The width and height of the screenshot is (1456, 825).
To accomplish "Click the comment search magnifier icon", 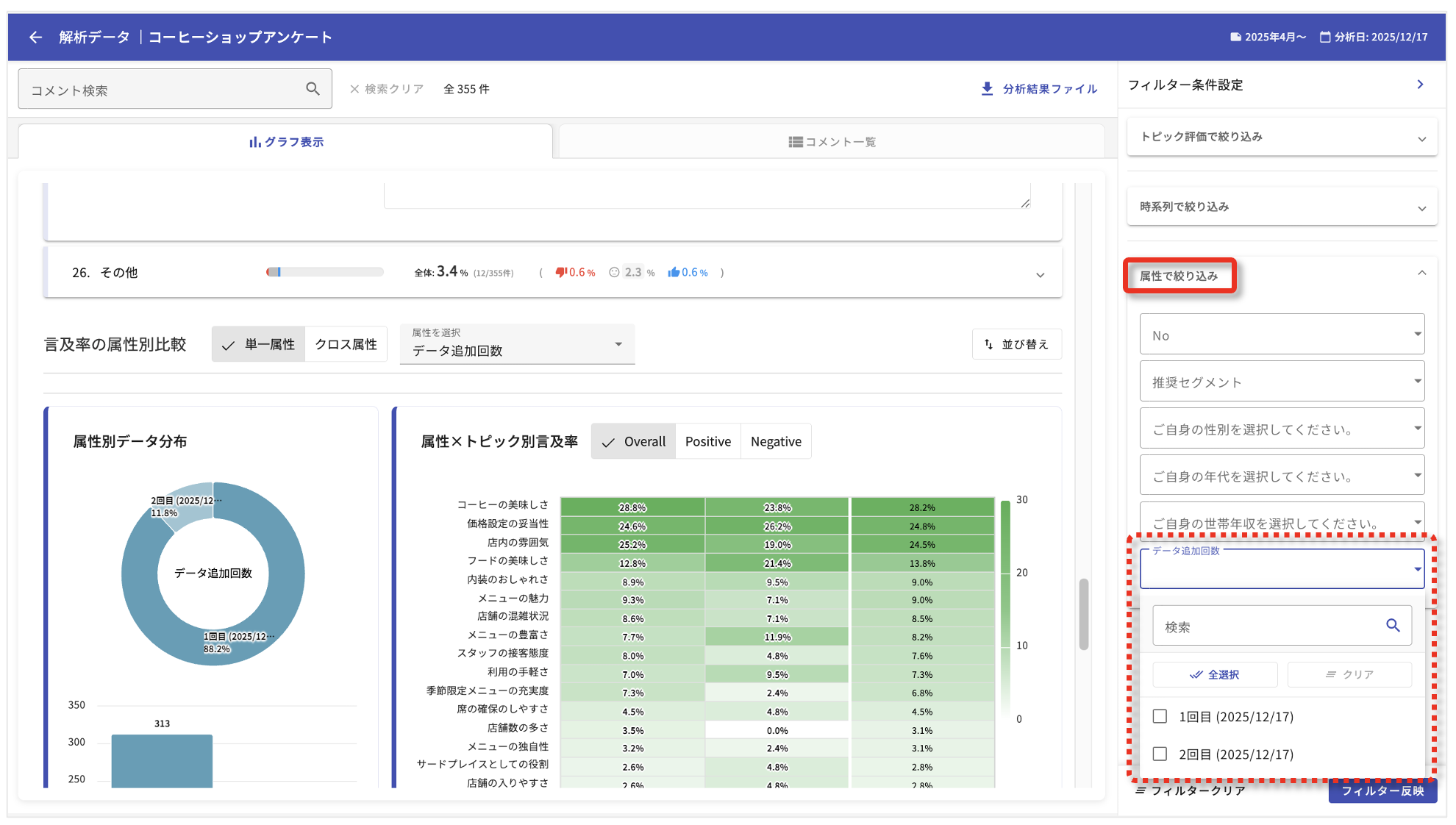I will tap(313, 89).
